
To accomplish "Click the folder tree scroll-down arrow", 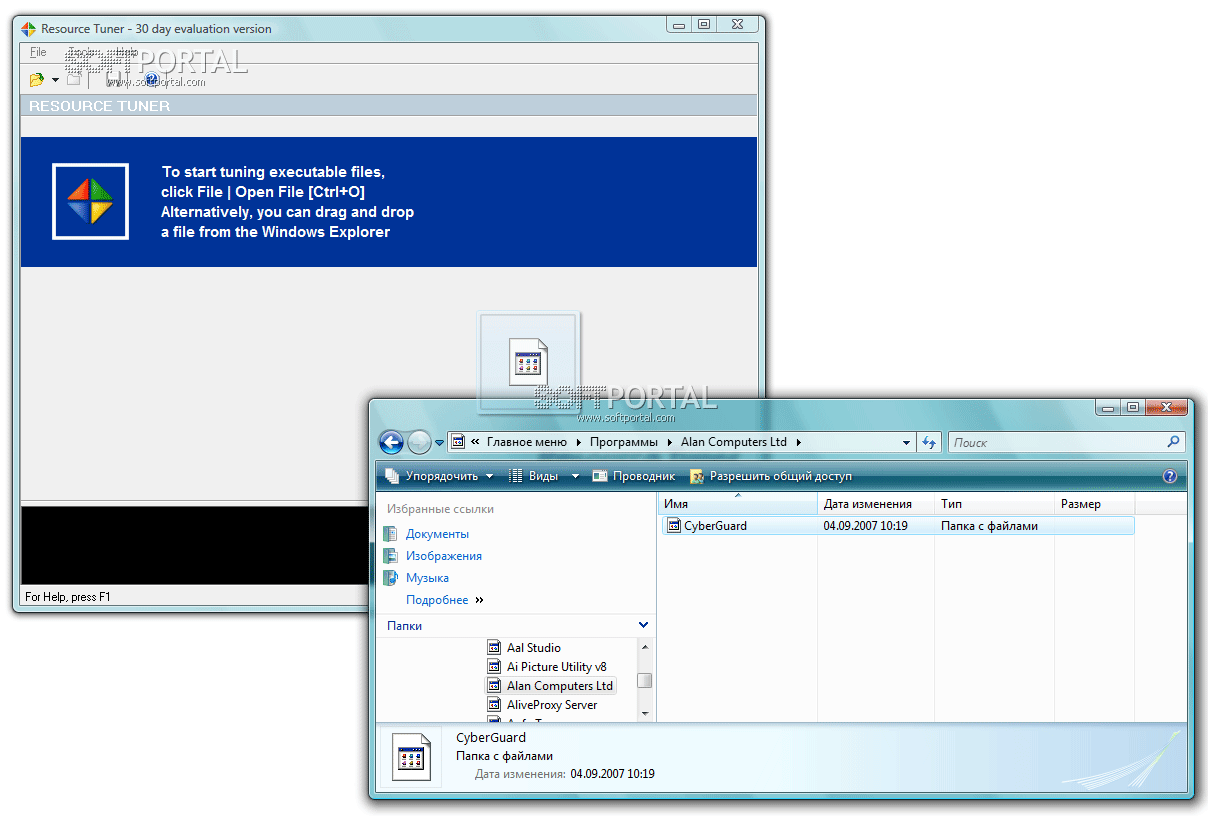I will (645, 713).
